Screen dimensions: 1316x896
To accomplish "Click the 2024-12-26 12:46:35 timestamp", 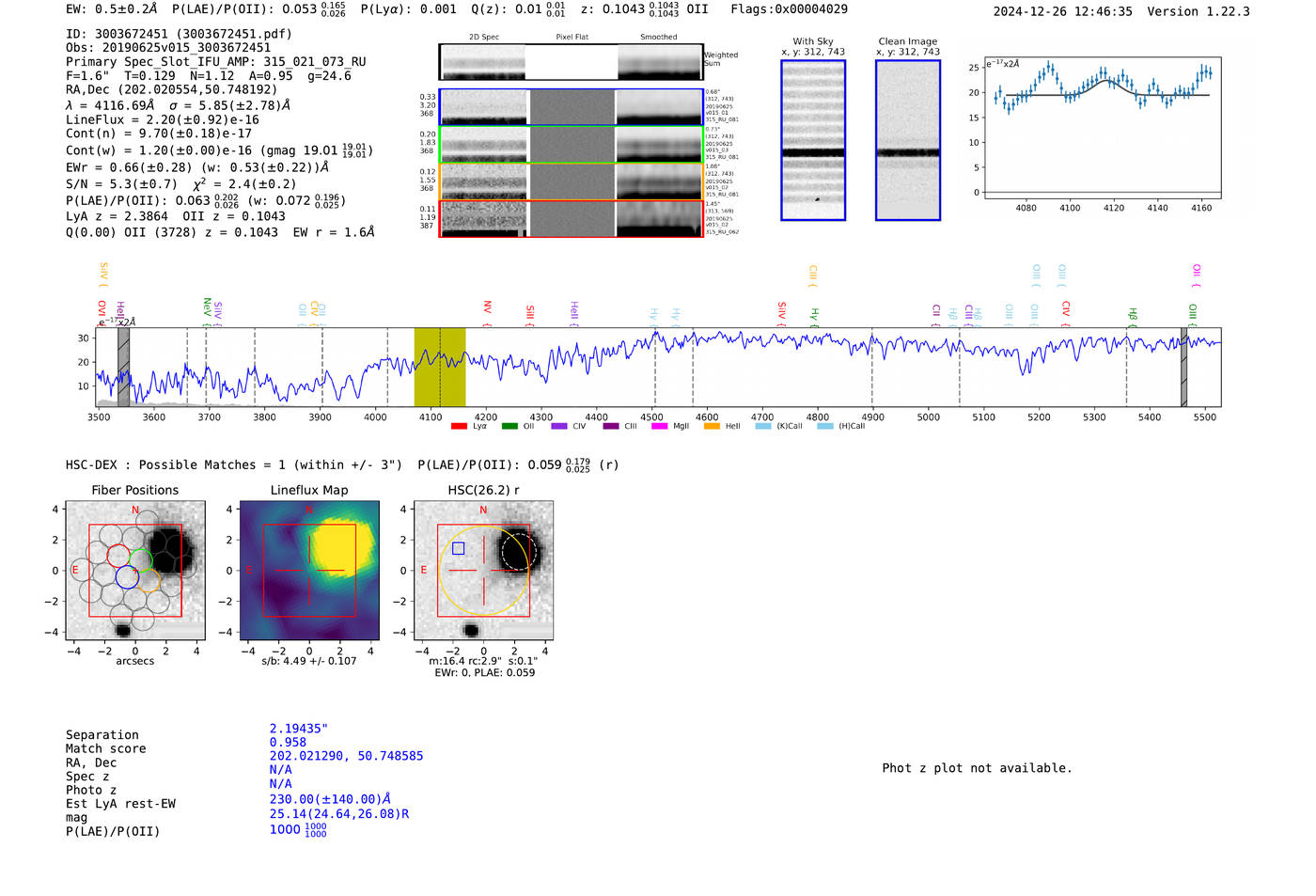I will [x=1063, y=12].
